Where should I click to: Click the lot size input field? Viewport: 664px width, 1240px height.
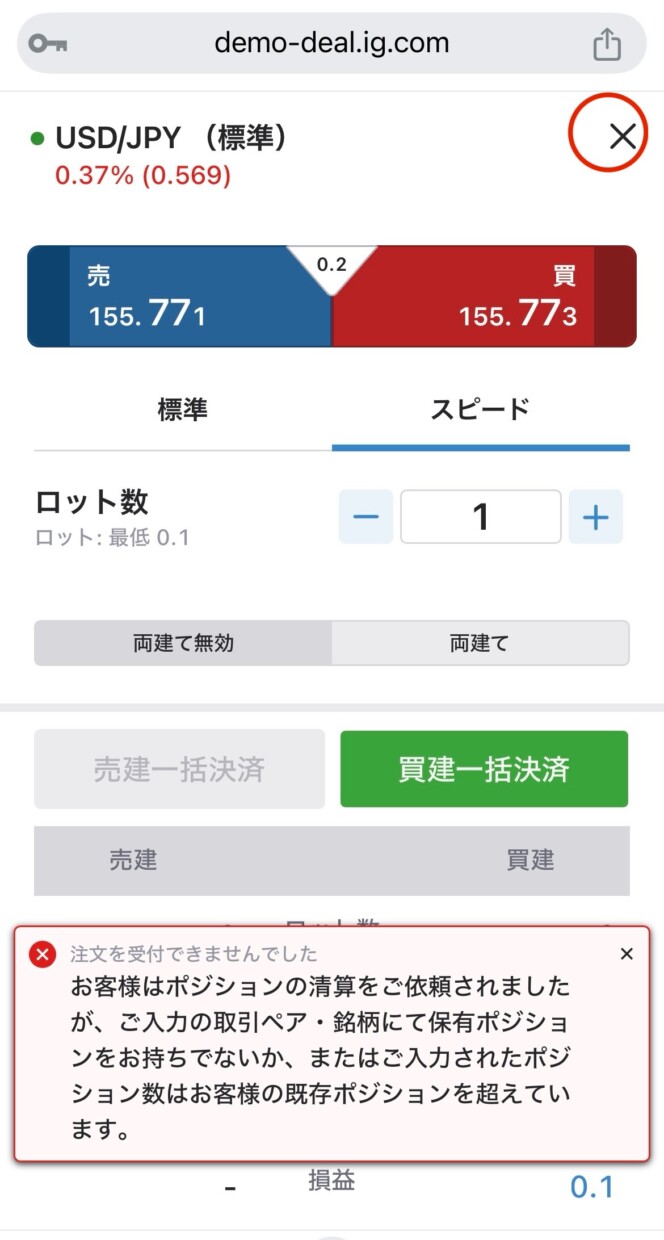coord(481,517)
